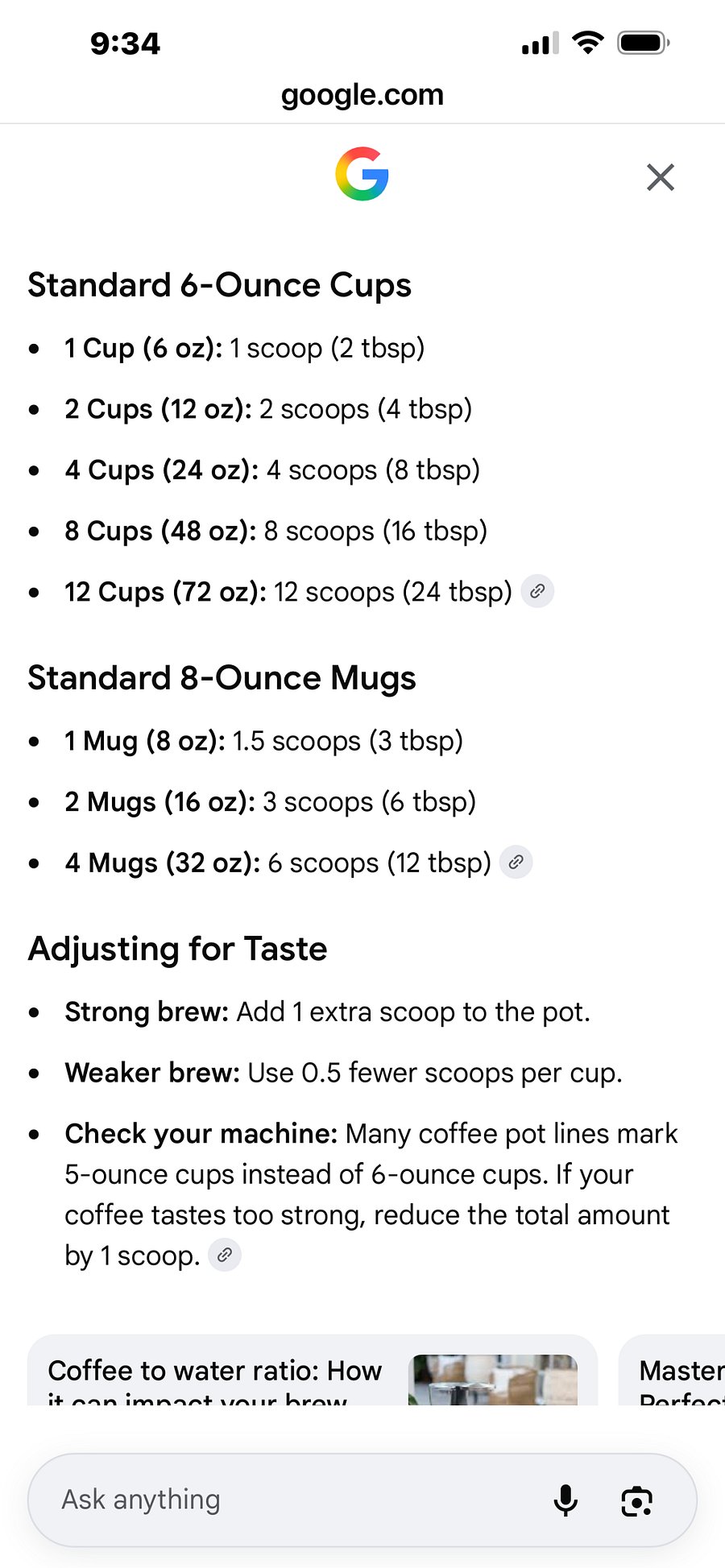Viewport: 725px width, 1568px height.
Task: Close the AI overview with X
Action: click(661, 177)
